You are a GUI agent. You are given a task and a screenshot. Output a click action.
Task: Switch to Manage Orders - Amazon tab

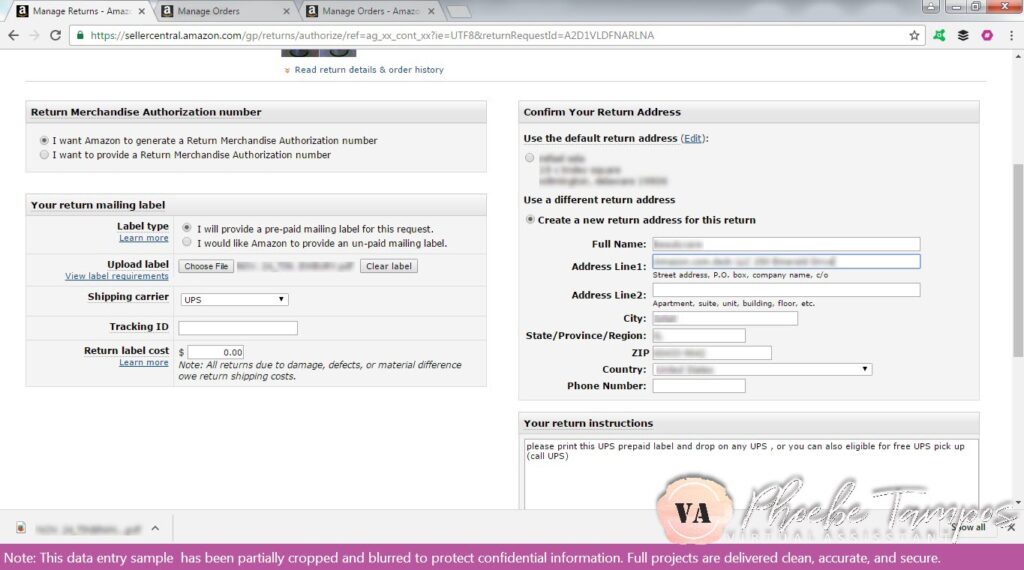[370, 11]
